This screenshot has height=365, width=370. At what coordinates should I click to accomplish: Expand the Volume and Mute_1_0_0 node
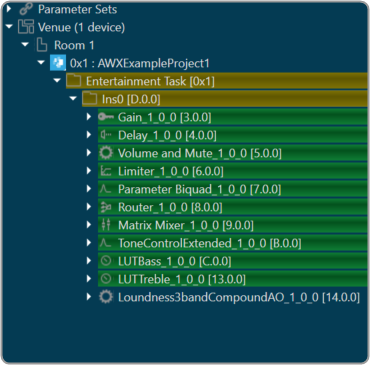pyautogui.click(x=89, y=153)
